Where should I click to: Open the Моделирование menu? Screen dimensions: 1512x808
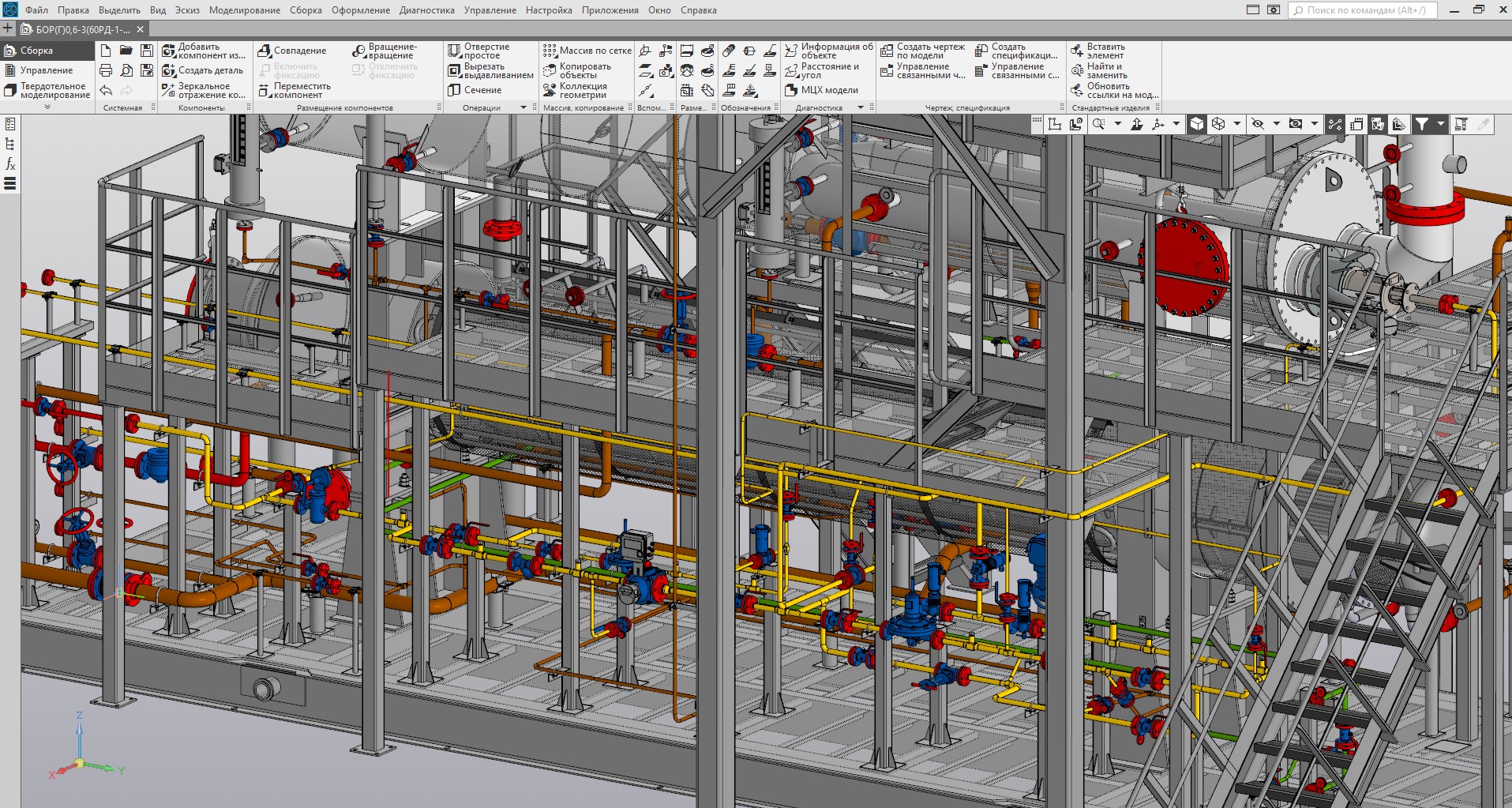point(244,10)
